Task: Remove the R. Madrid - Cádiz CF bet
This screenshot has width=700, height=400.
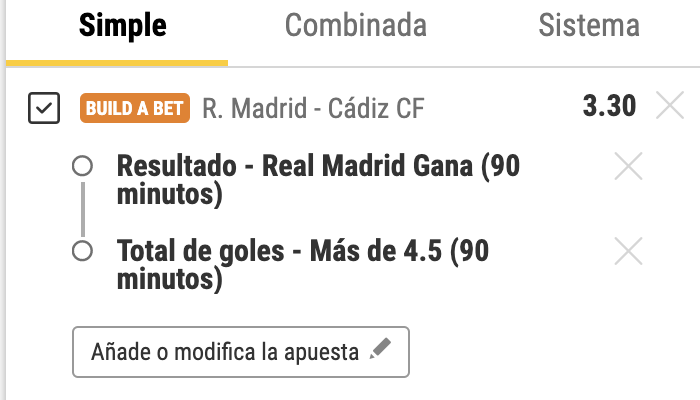Action: (x=670, y=105)
